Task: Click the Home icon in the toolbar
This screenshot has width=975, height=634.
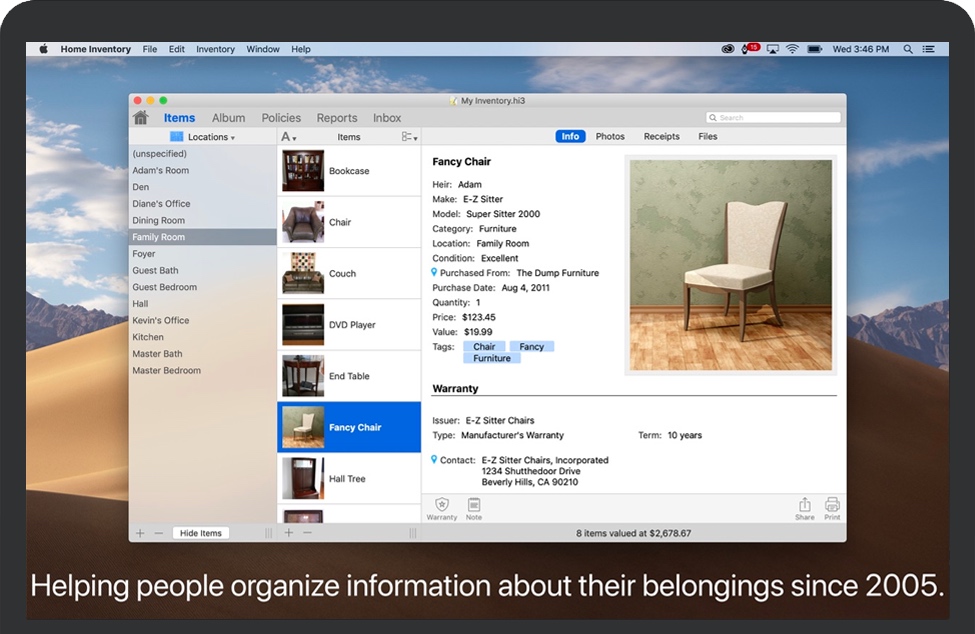Action: 141,118
